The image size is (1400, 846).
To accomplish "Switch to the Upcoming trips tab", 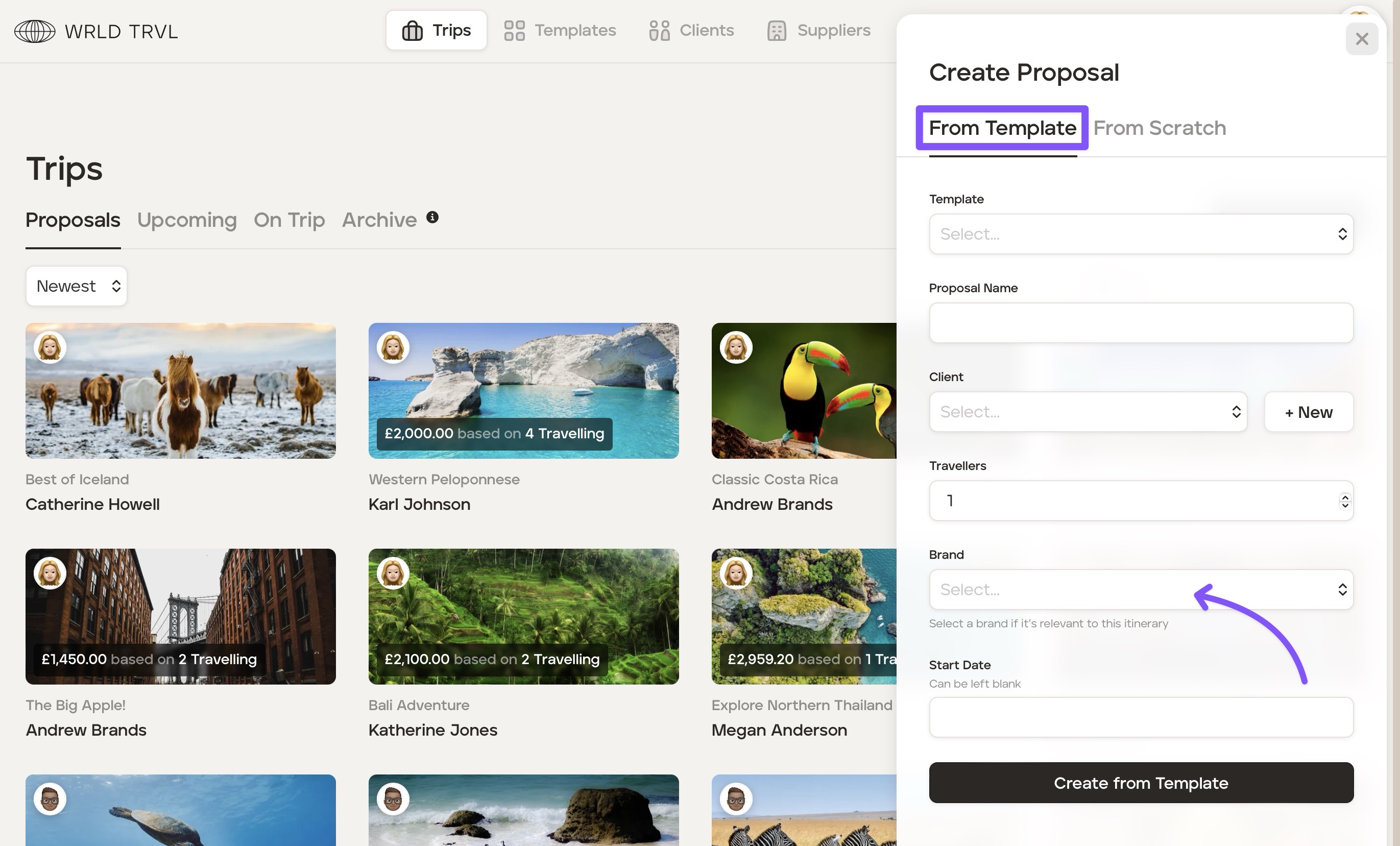I will 186,220.
